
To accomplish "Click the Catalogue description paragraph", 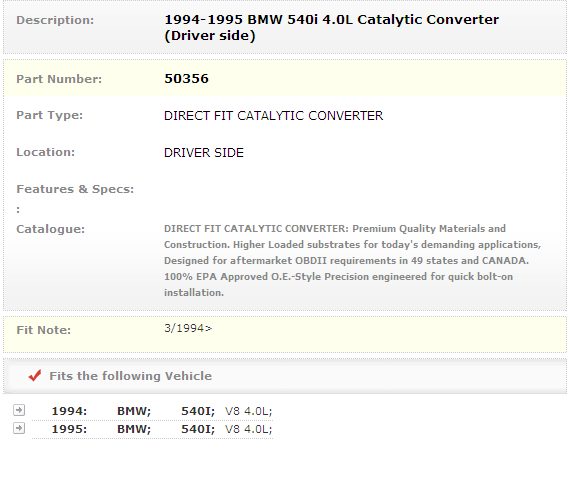I will click(352, 261).
